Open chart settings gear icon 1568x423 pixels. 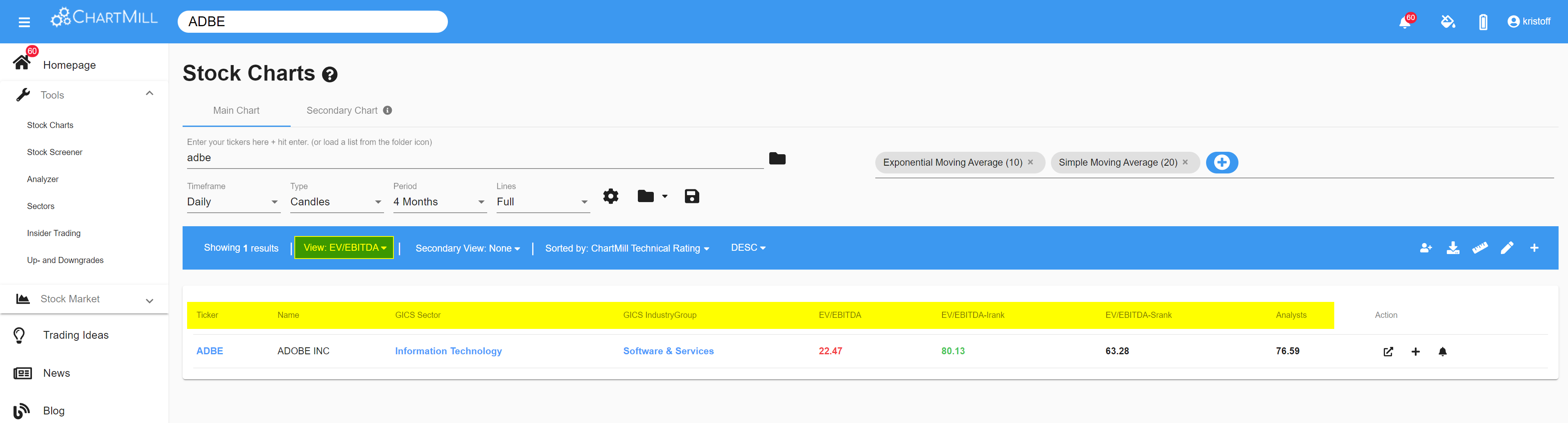pos(610,196)
